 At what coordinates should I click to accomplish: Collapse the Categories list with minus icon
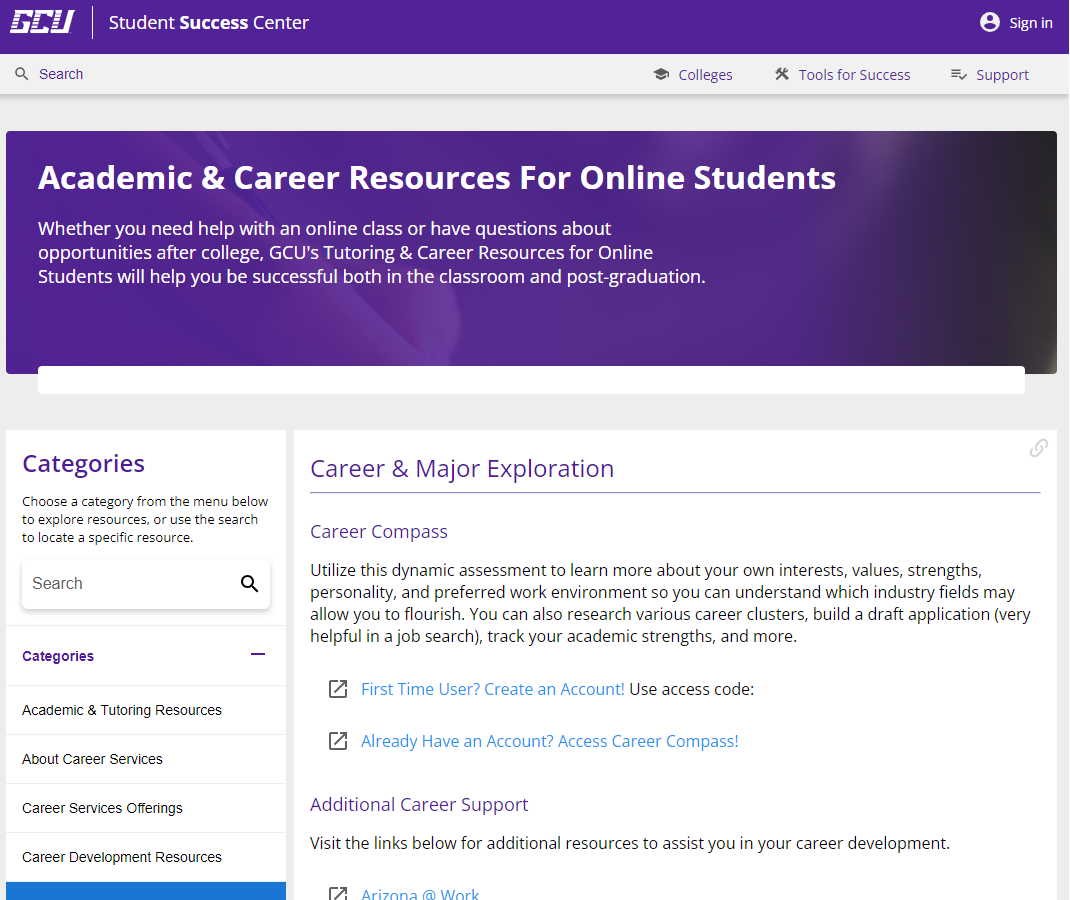(x=257, y=654)
